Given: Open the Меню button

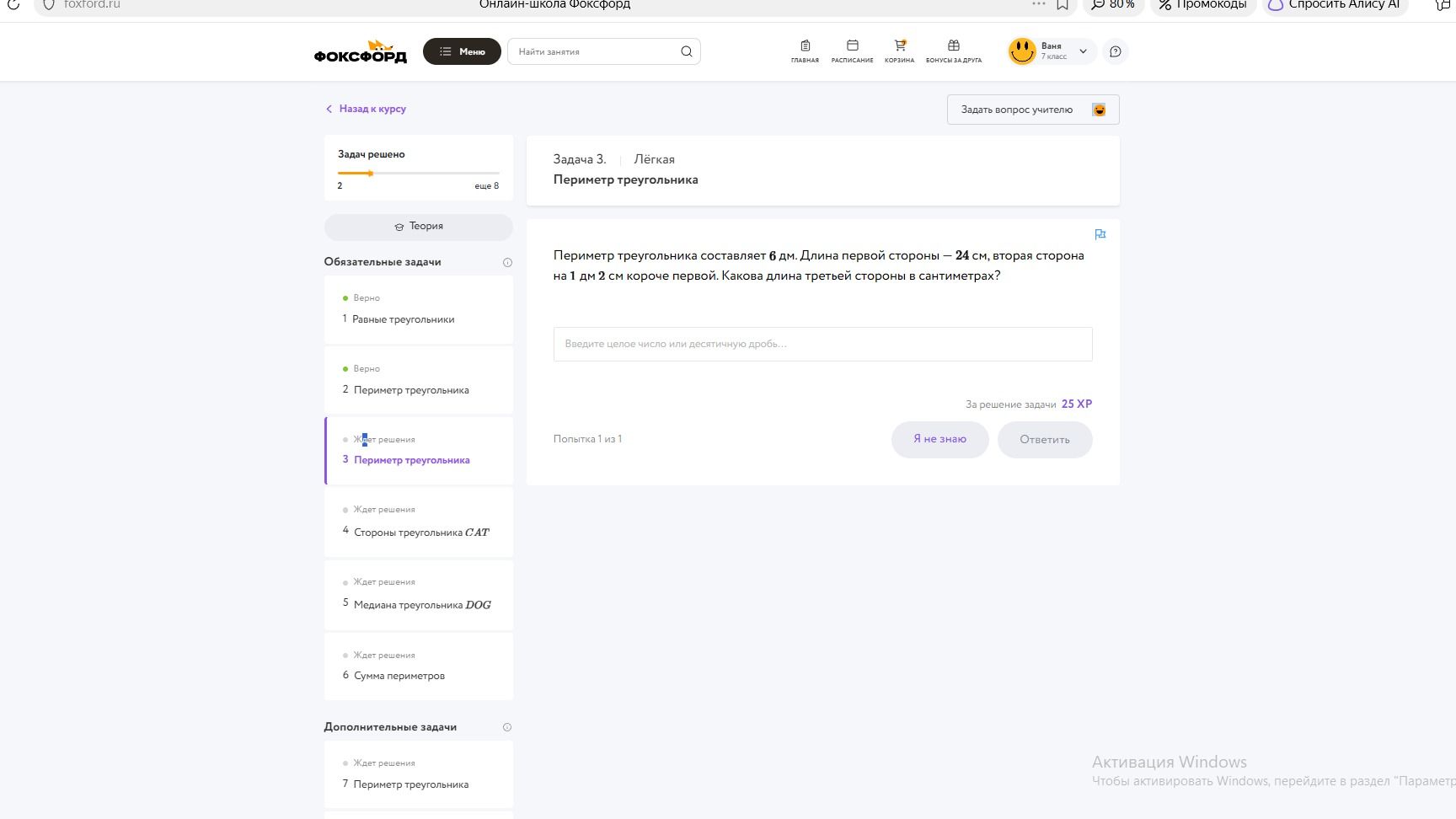Looking at the screenshot, I should [462, 51].
